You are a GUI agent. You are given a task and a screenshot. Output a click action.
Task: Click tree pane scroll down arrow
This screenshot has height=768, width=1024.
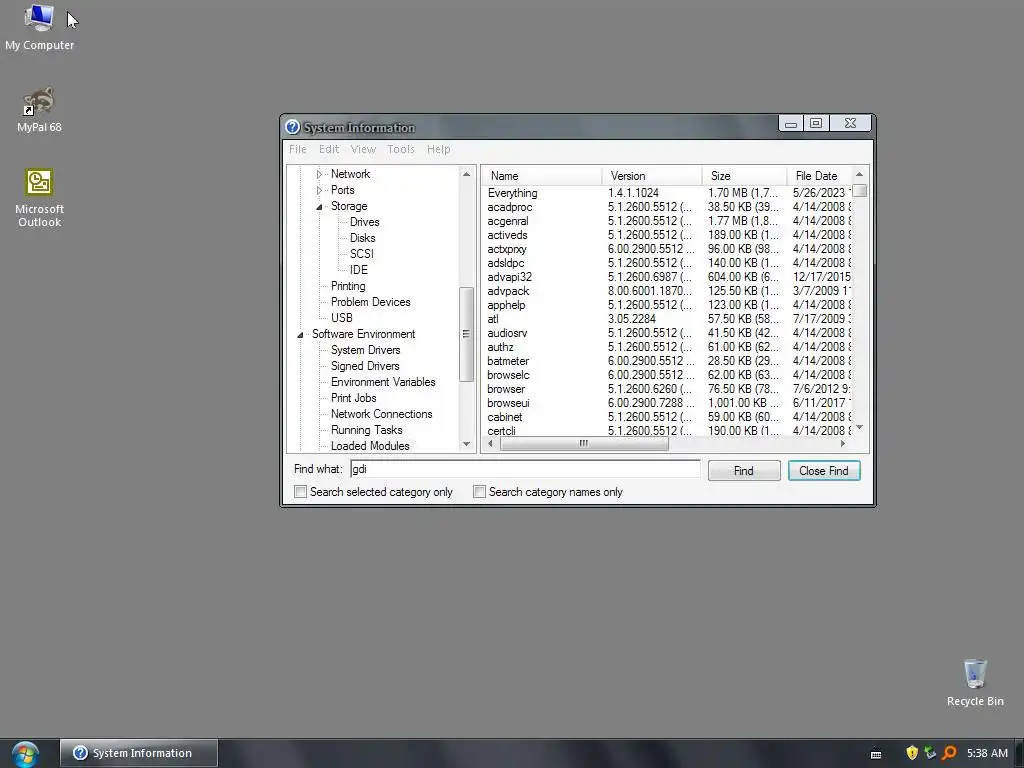pos(466,444)
